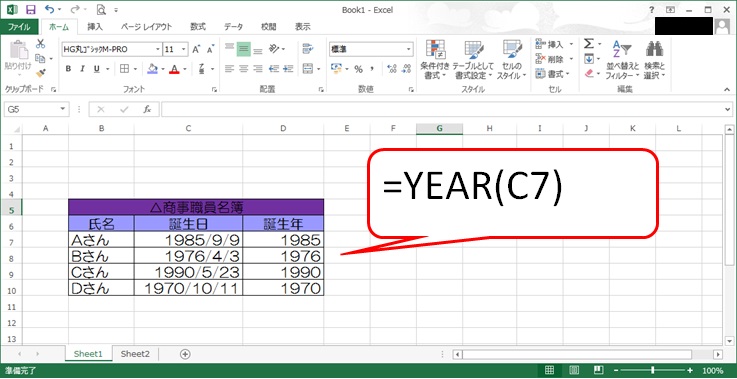Open Format as Table (テーブルとして書式設定) menu
Image resolution: width=737 pixels, height=379 pixels.
[x=473, y=60]
